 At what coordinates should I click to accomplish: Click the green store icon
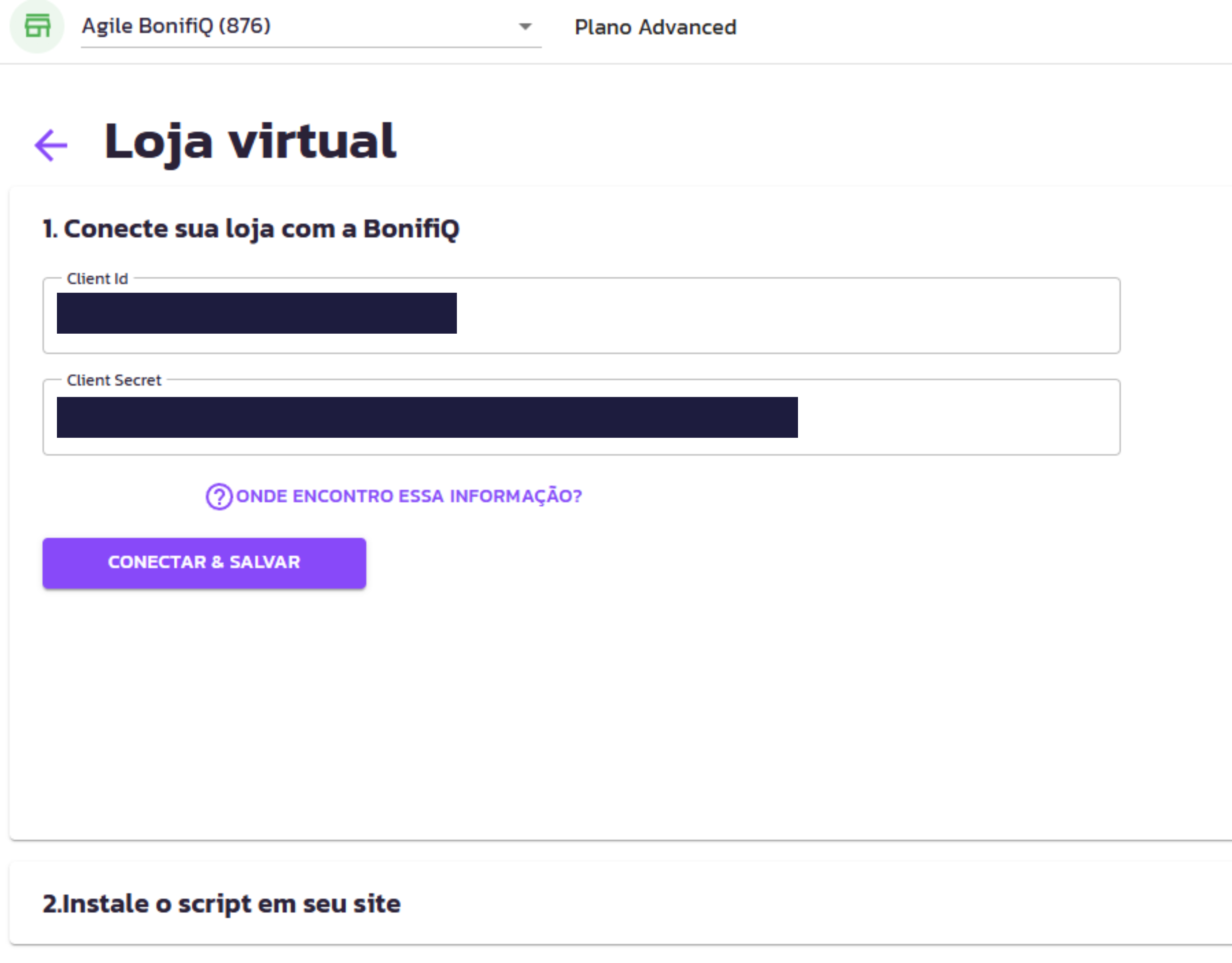(x=37, y=27)
